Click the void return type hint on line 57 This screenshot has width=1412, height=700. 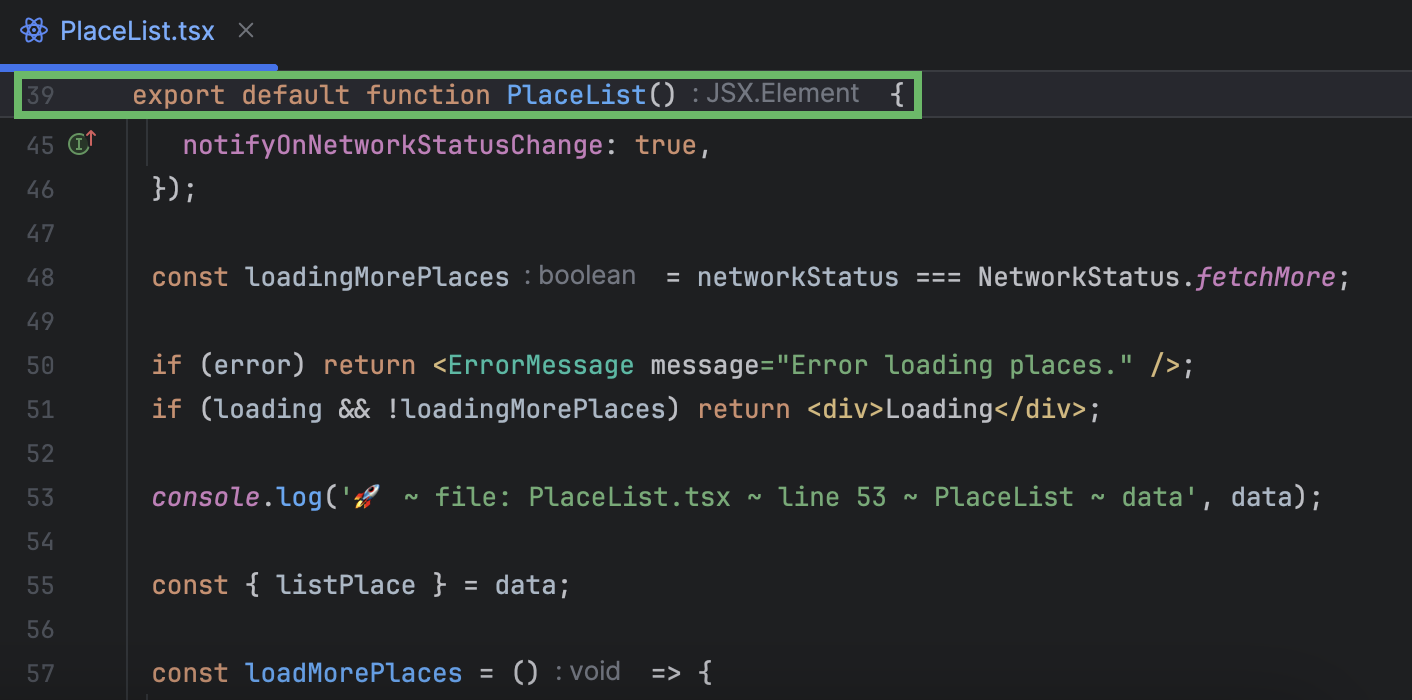click(x=595, y=671)
